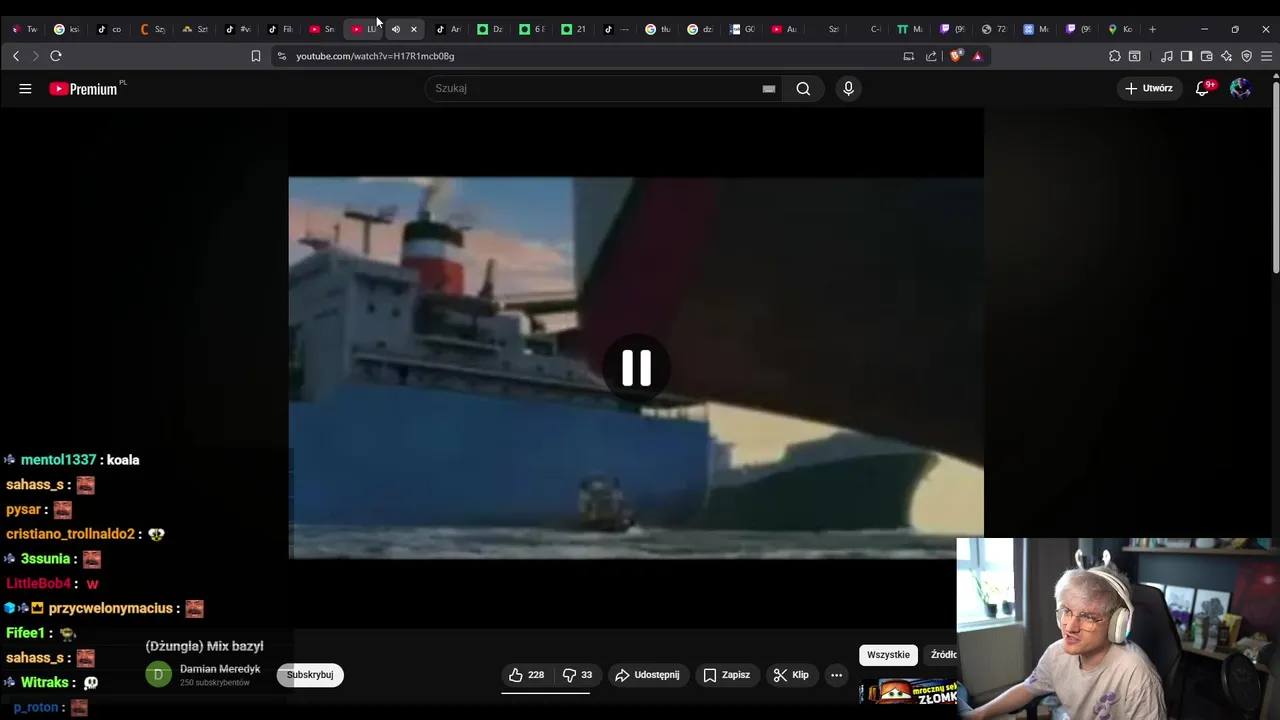
Task: Click the magnifier search button
Action: [803, 88]
